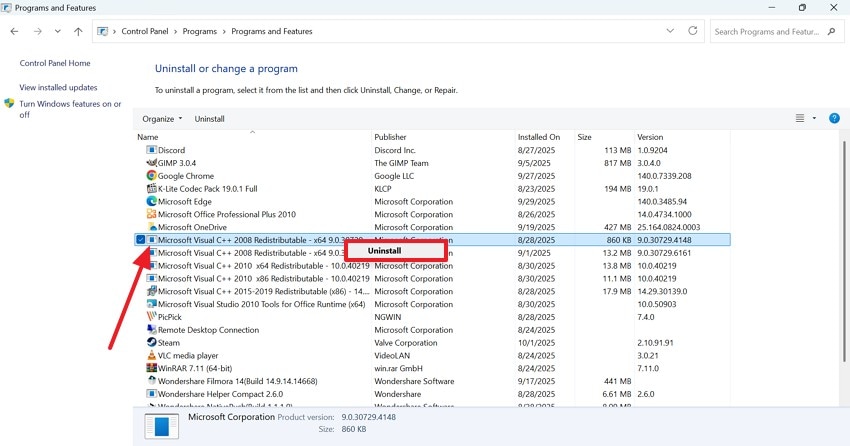Click the Steam program icon

(x=152, y=342)
